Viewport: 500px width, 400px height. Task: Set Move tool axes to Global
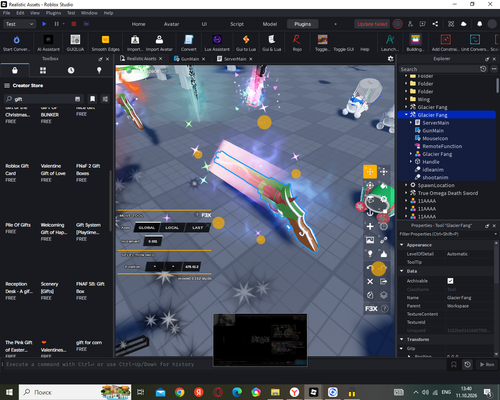[147, 228]
